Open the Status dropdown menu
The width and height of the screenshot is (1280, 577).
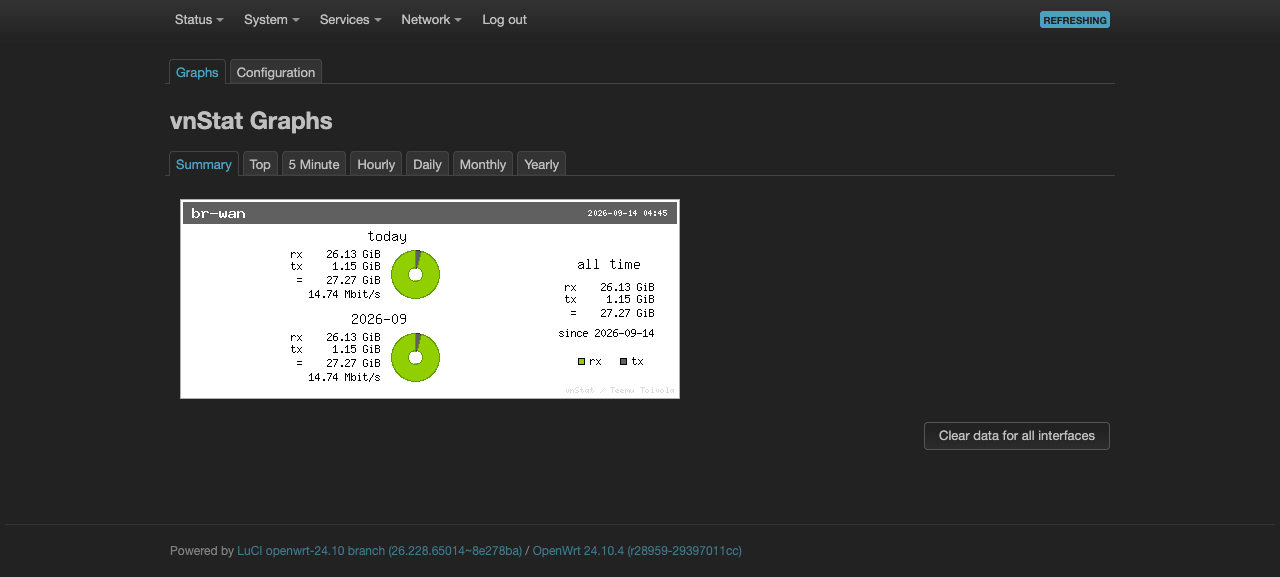199,19
